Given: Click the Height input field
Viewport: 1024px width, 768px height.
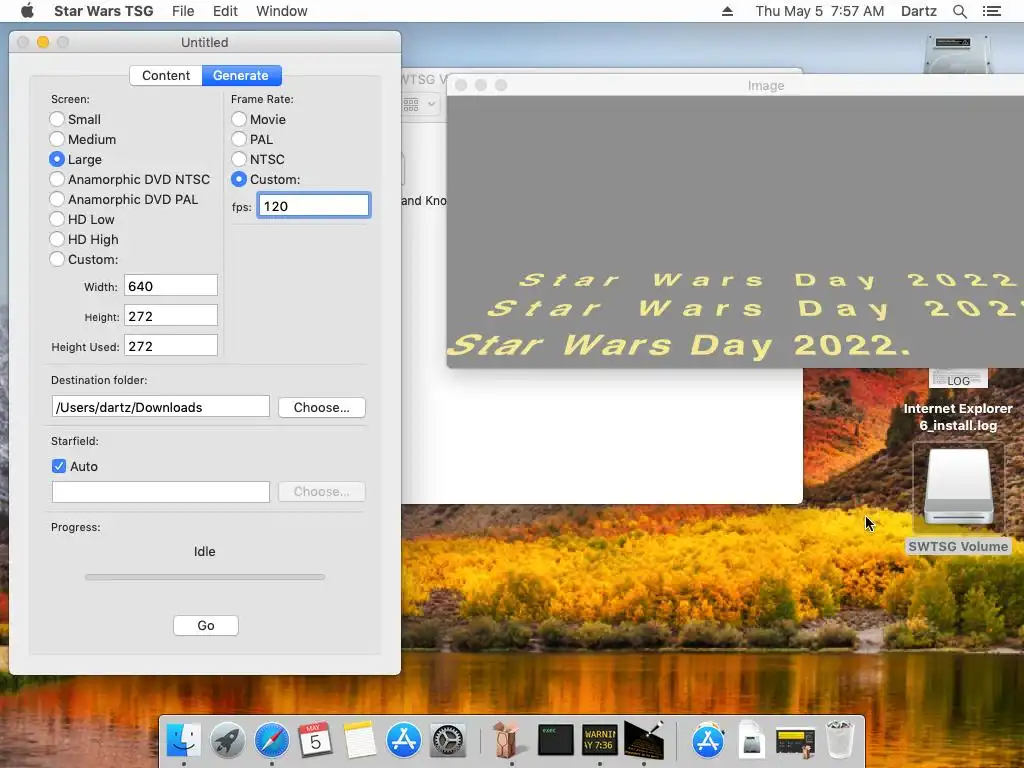Looking at the screenshot, I should [170, 316].
